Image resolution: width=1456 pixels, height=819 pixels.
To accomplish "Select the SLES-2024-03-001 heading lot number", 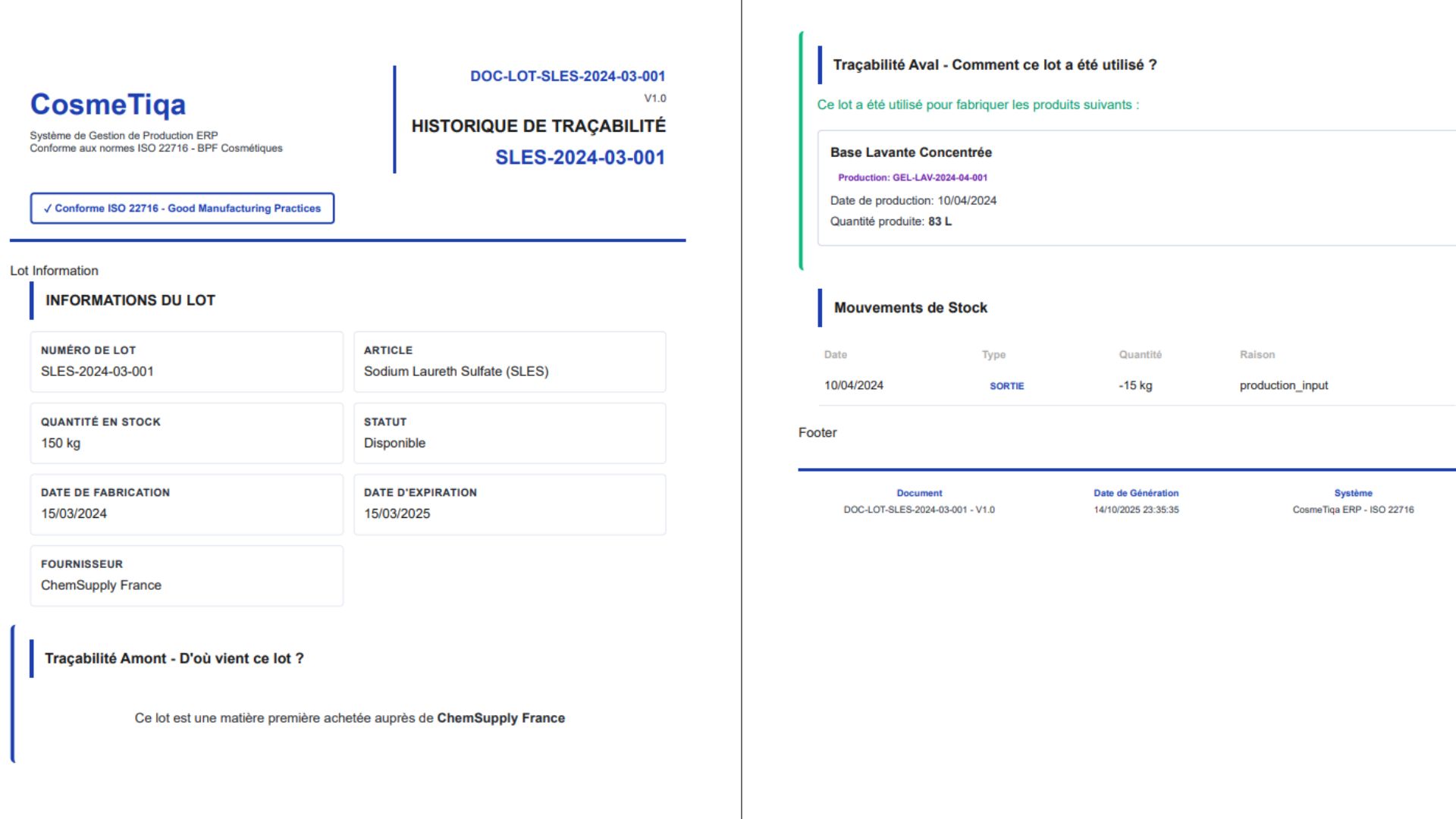I will tap(579, 158).
